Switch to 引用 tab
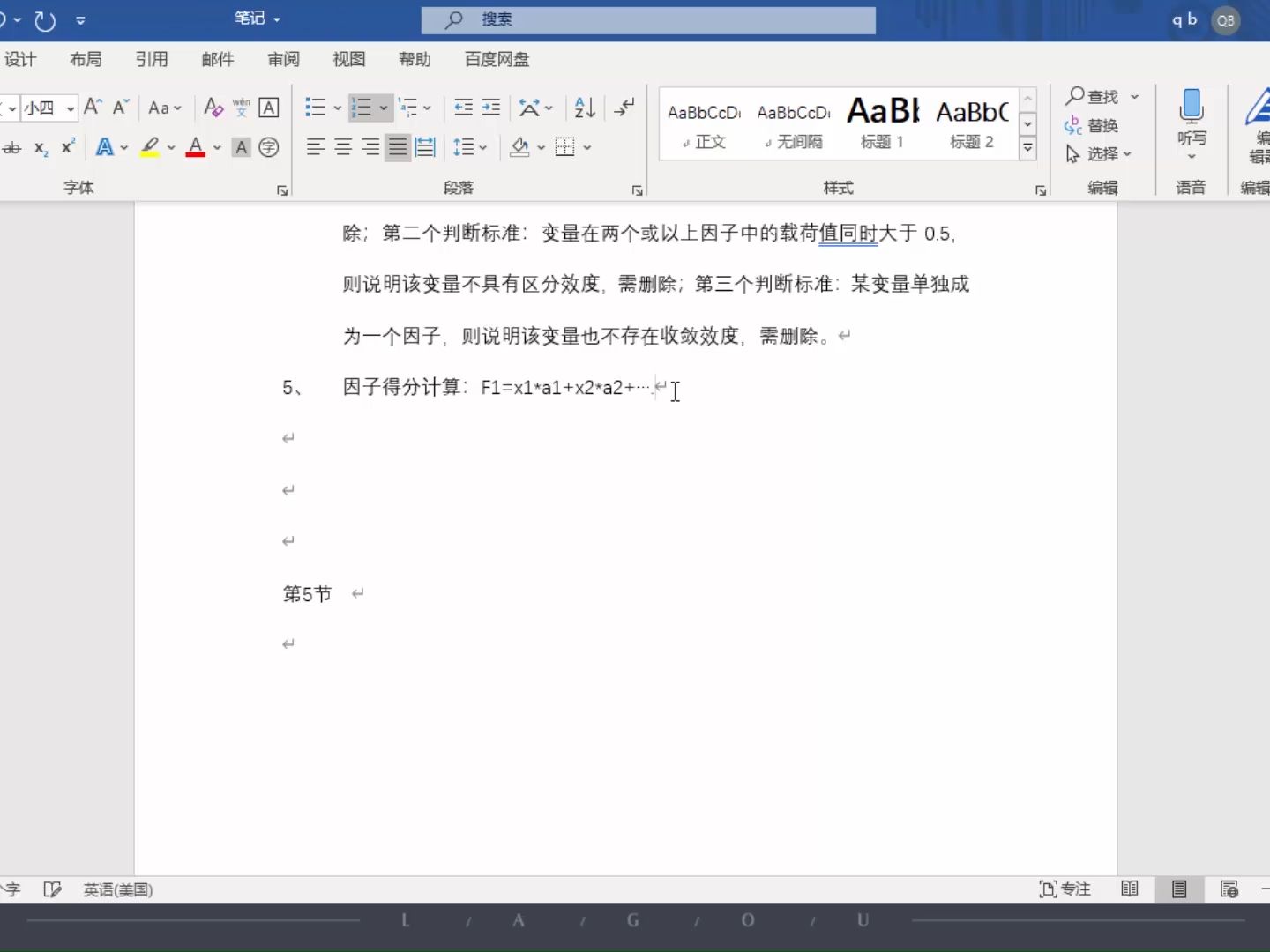Screen dimensions: 1270x952 152,60
